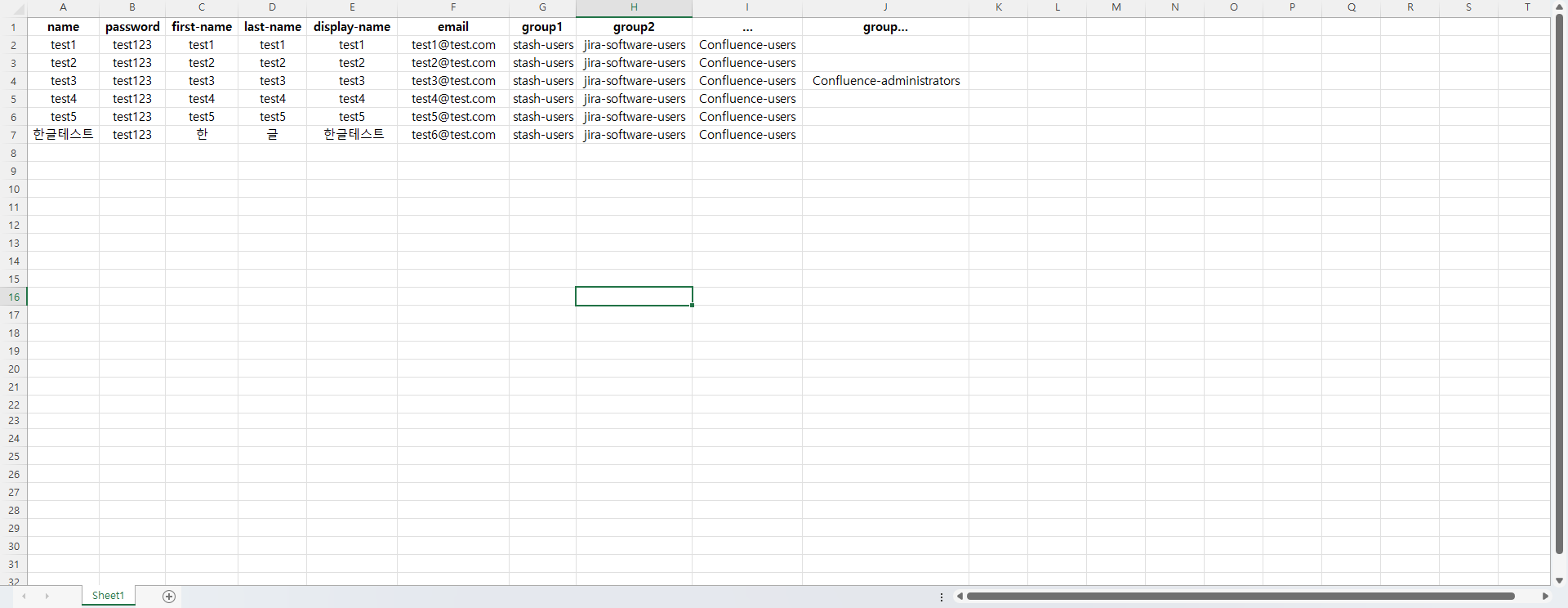Screen dimensions: 1568x608
Task: Click the vertical scrollbar down arrow
Action: tap(1559, 580)
